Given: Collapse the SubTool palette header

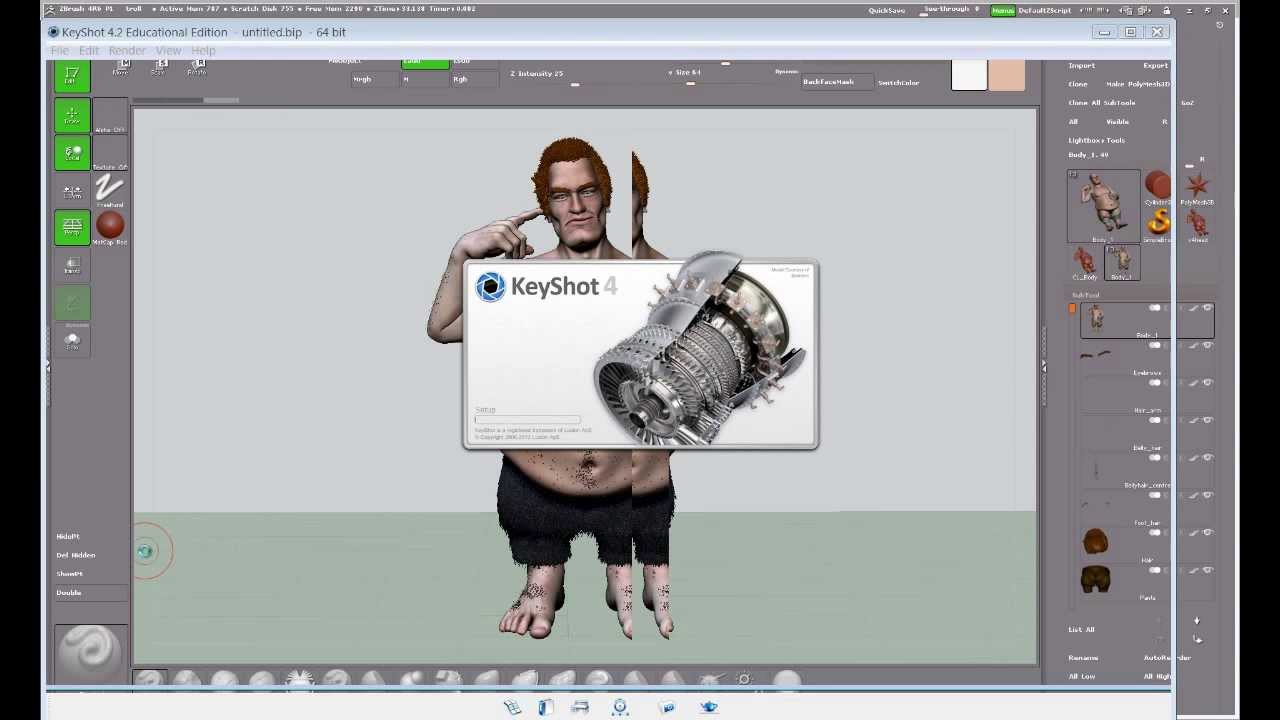Looking at the screenshot, I should coord(1086,295).
